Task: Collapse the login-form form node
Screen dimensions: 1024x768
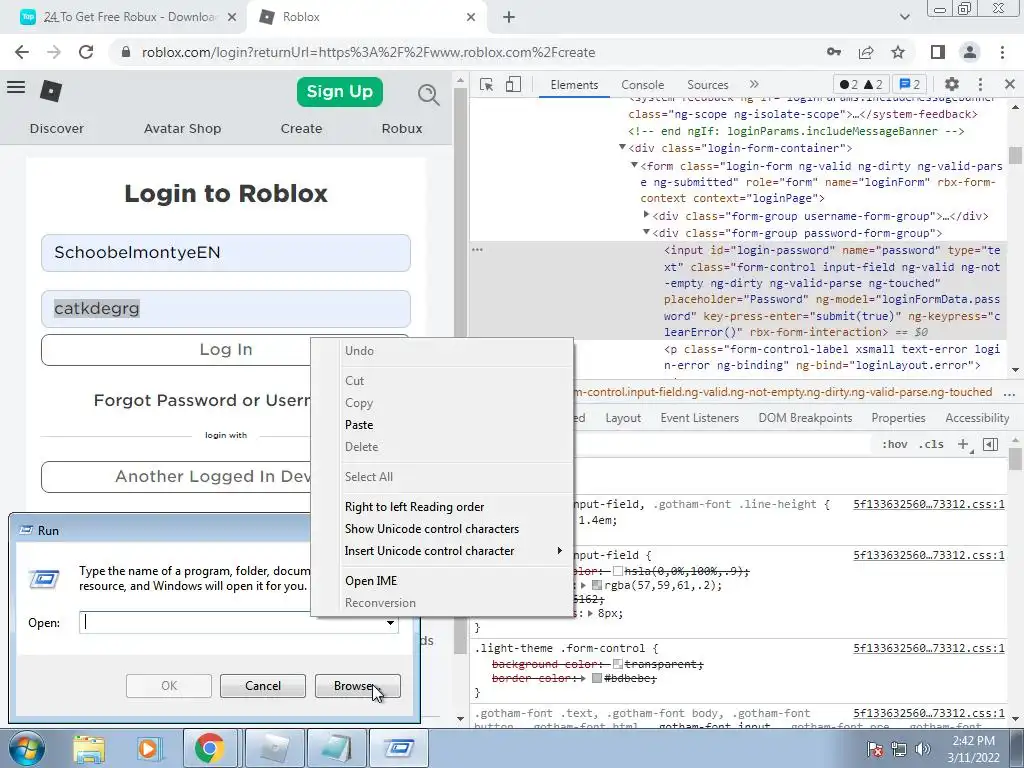Action: (634, 165)
